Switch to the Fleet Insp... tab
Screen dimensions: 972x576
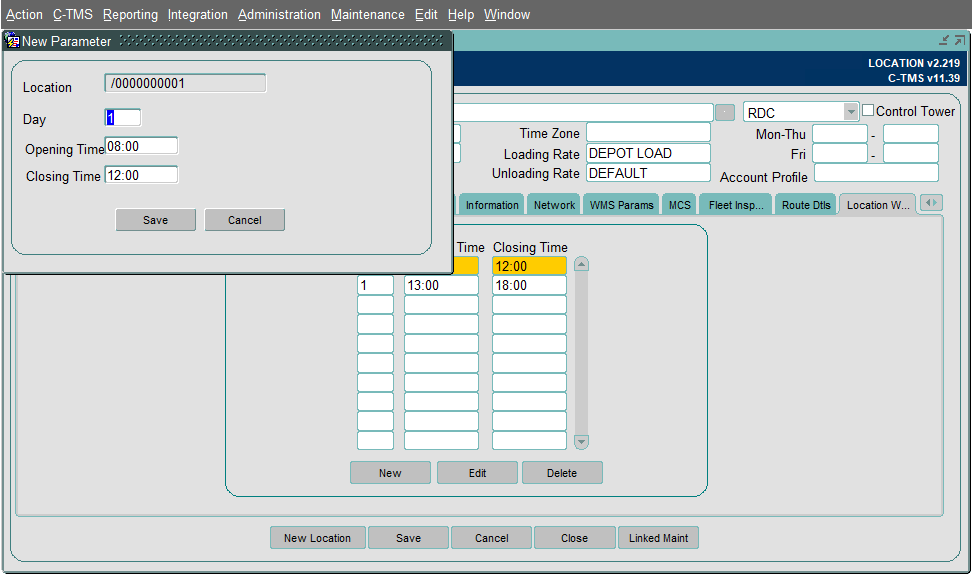click(736, 205)
